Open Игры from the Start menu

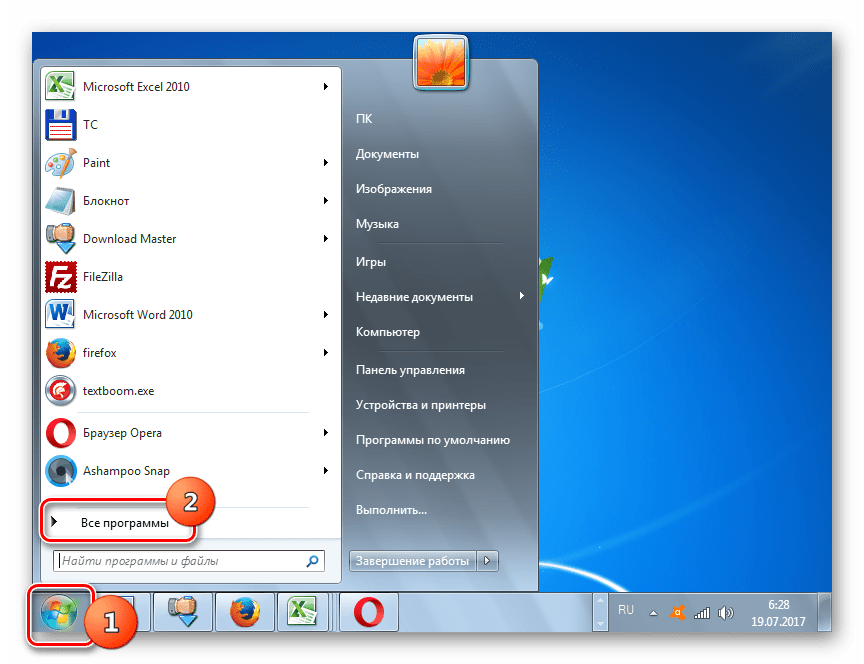[370, 262]
